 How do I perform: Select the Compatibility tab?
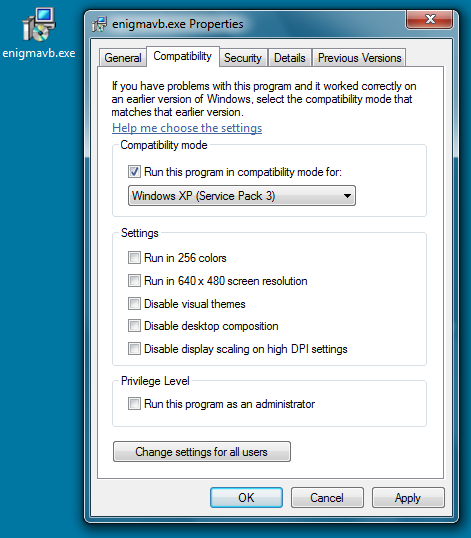[x=182, y=56]
